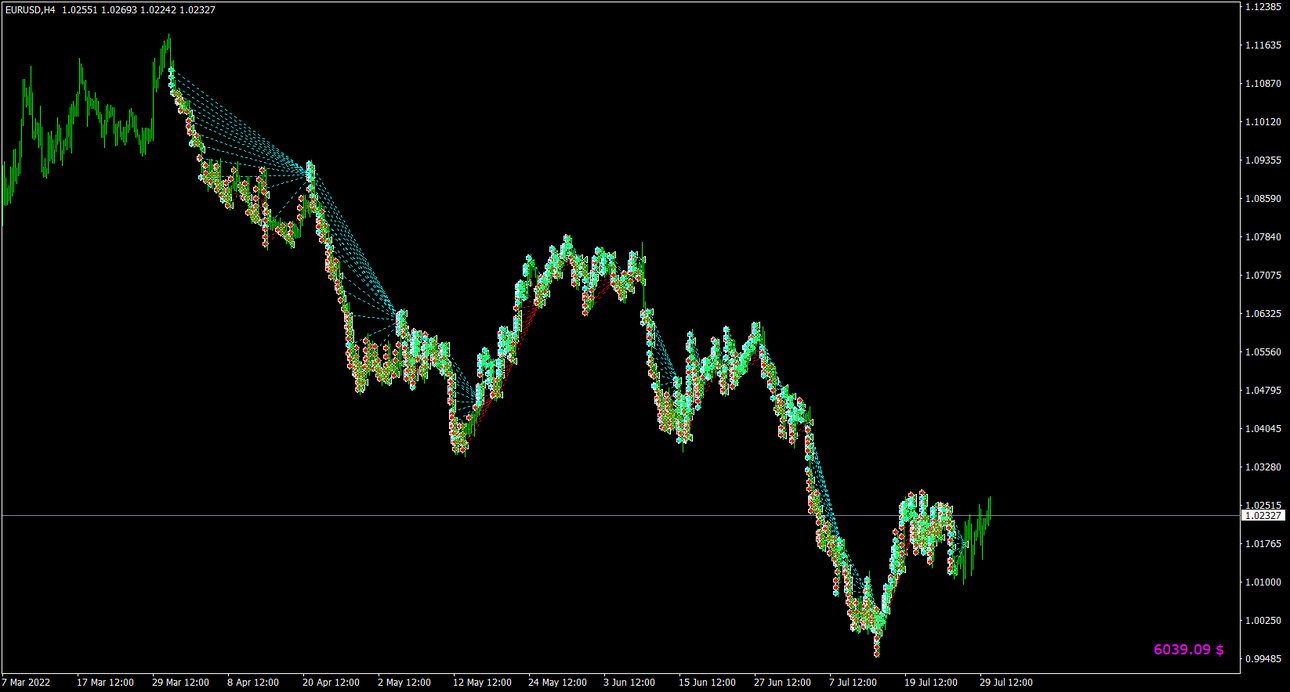Click the 27 Jun 12:00 date label
The image size is (1290, 692).
[782, 683]
